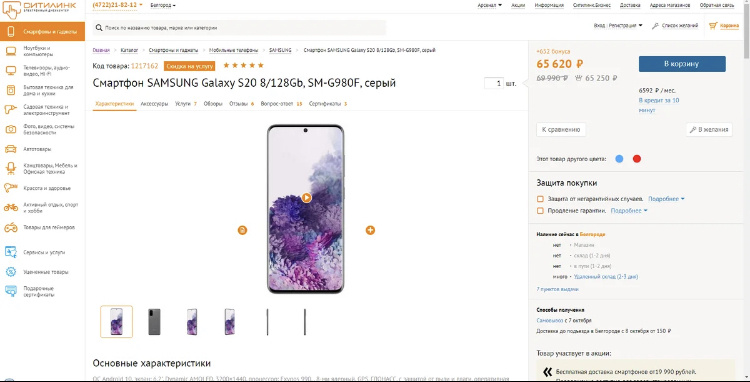The height and width of the screenshot is (382, 750).
Task: Add the phone with В корзину button
Action: [x=682, y=64]
